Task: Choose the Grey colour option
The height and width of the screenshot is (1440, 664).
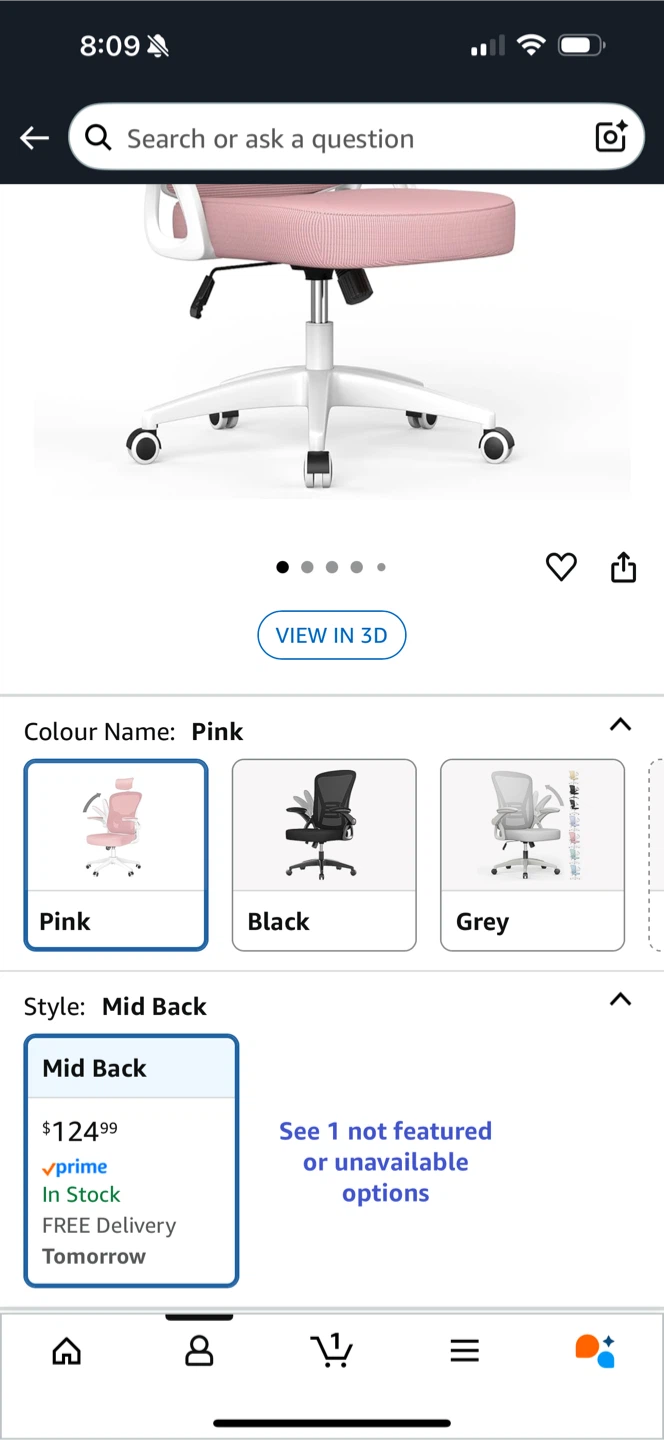Action: click(532, 855)
